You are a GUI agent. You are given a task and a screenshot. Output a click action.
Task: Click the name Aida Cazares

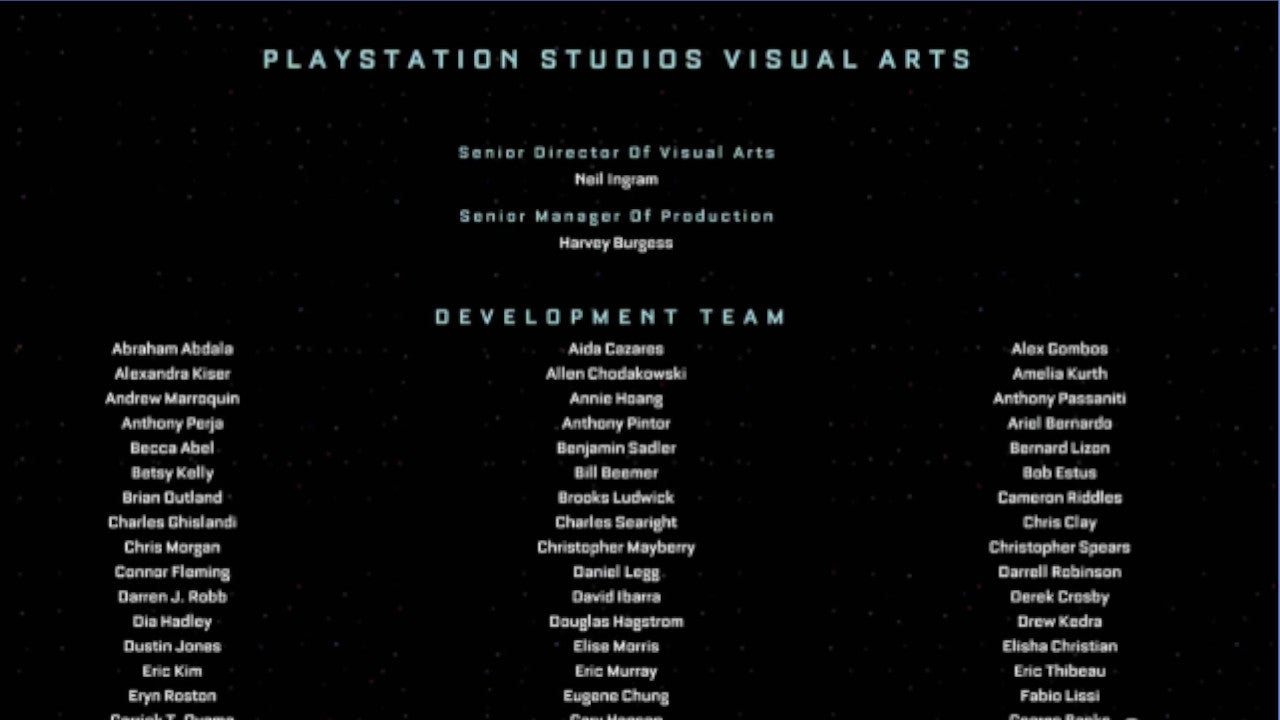(x=616, y=349)
